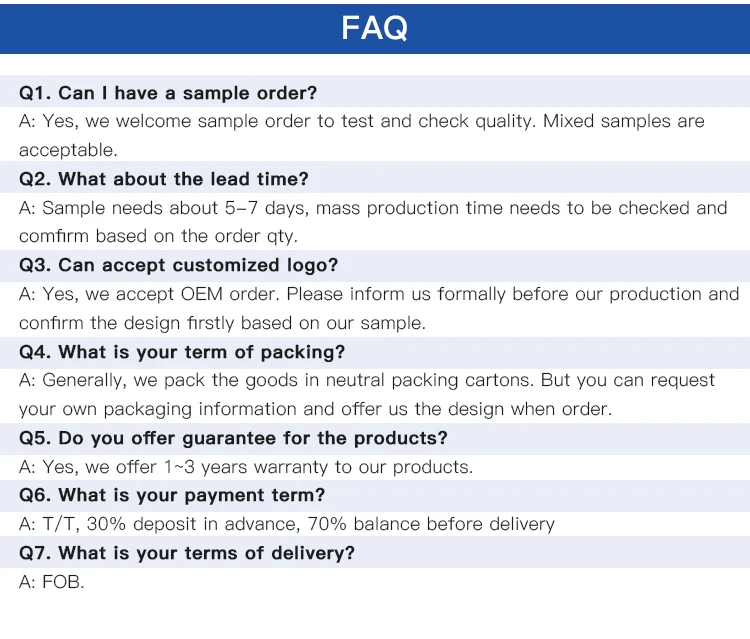750x639 pixels.
Task: Select the Q1 sample order question
Action: [168, 93]
